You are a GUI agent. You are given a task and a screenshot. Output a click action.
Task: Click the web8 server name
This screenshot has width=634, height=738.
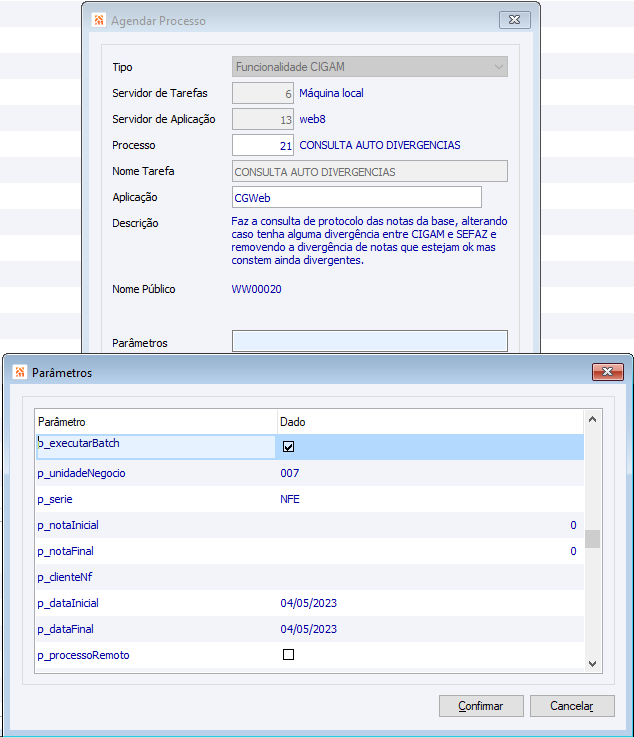point(313,119)
